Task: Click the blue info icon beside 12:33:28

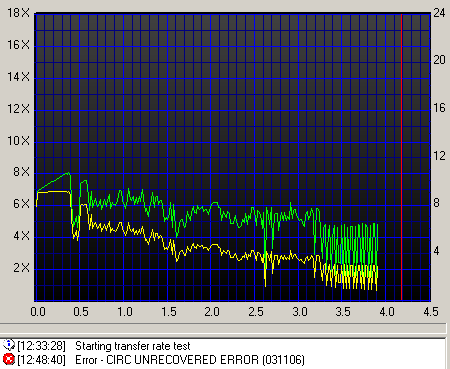Action: coord(9,345)
